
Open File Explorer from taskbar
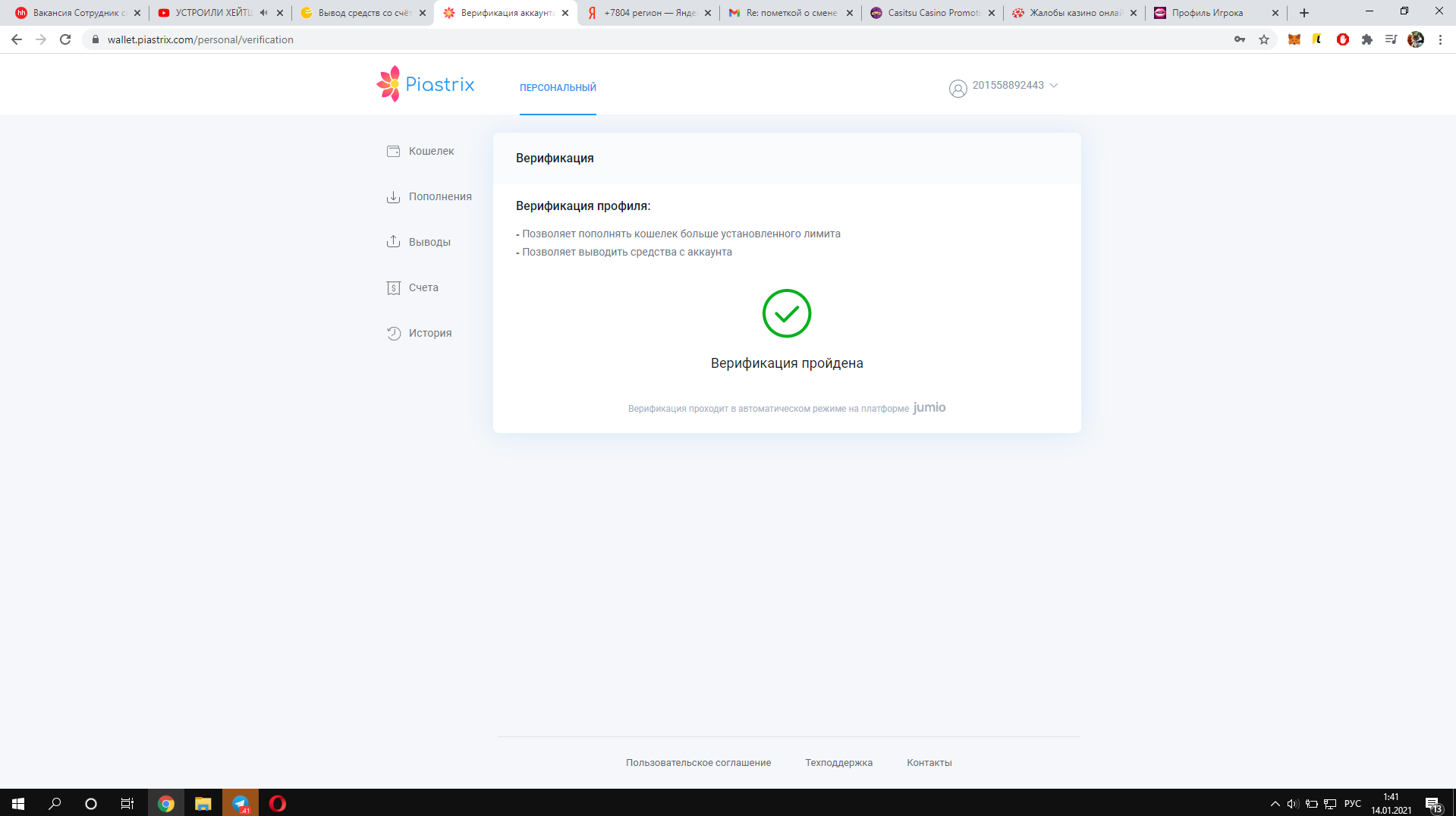(x=203, y=803)
